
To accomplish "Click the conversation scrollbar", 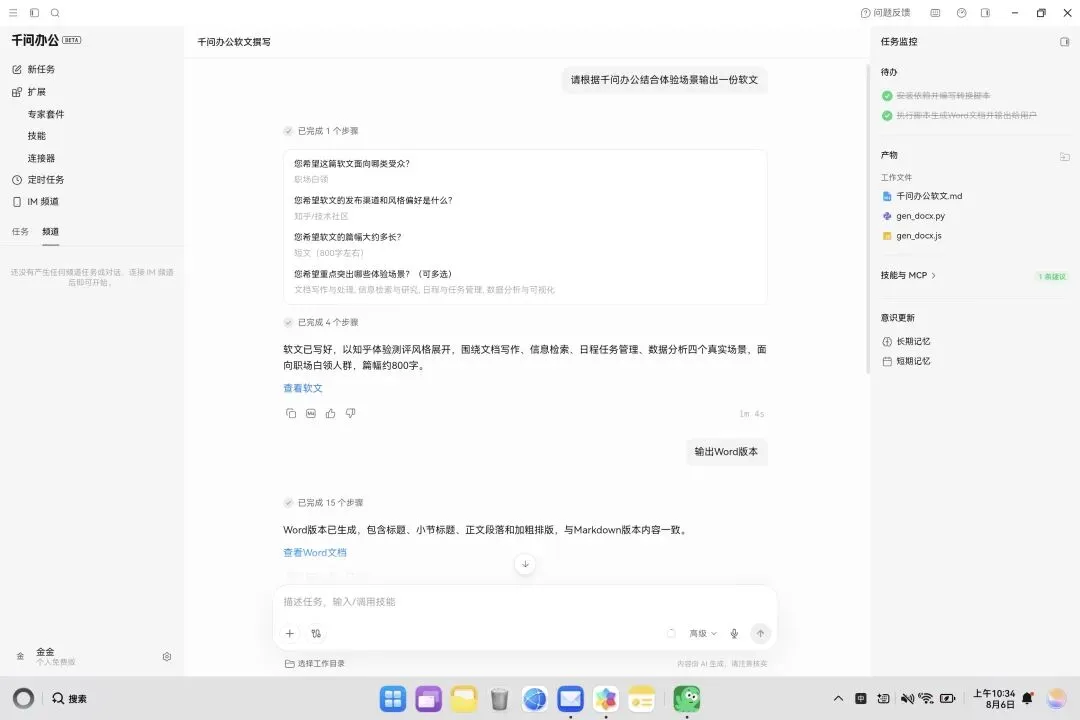I will click(867, 219).
